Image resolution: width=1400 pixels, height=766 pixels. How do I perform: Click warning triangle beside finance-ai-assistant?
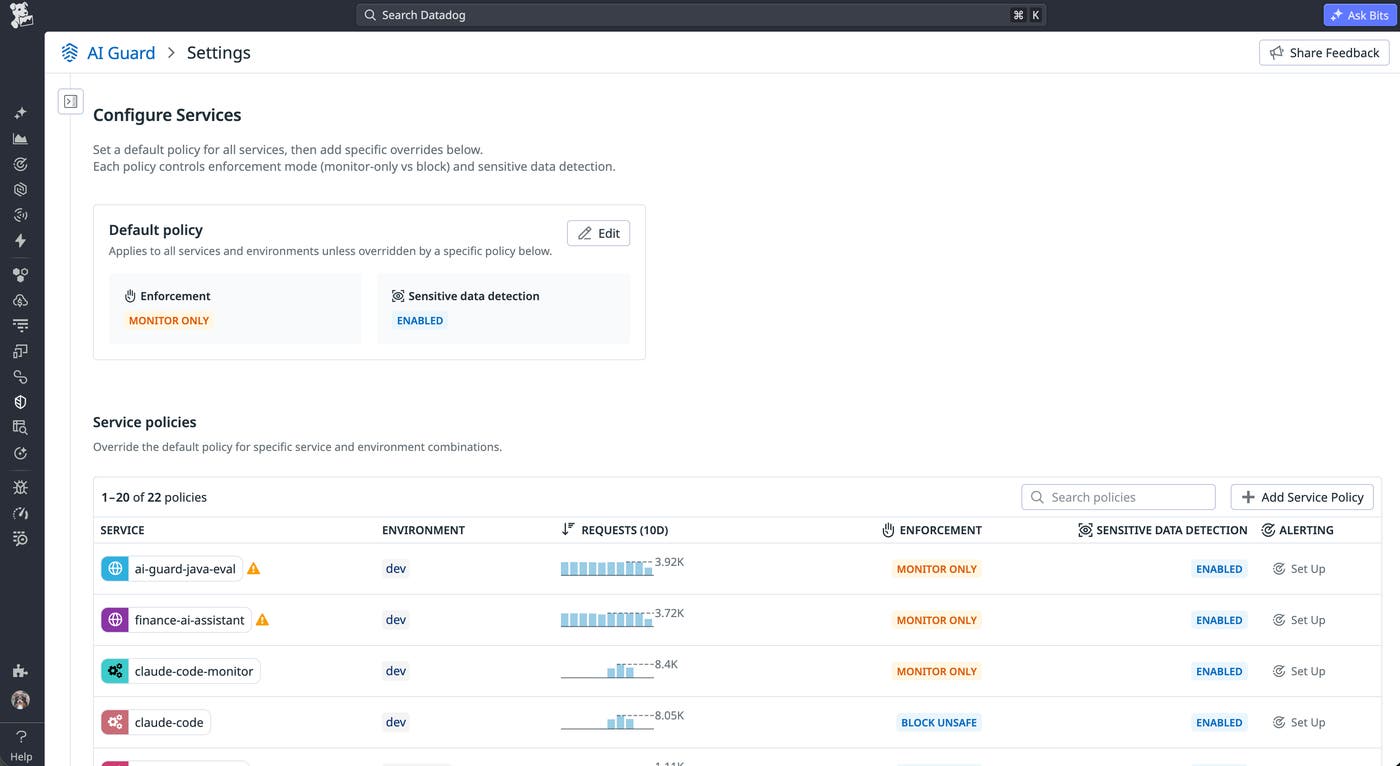click(262, 620)
